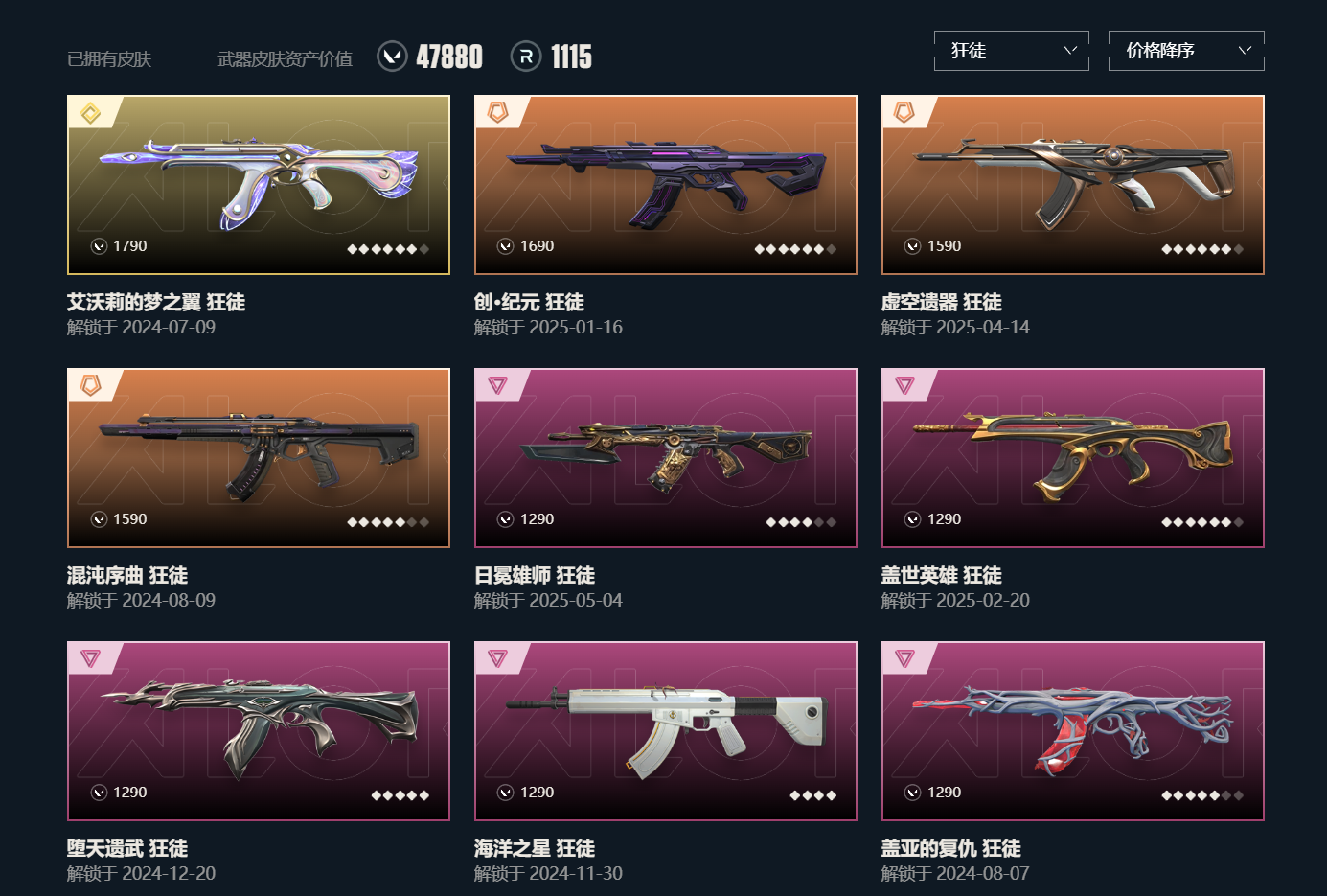Select the 已拥有皮肤 tab
Image resolution: width=1327 pixels, height=896 pixels.
109,59
